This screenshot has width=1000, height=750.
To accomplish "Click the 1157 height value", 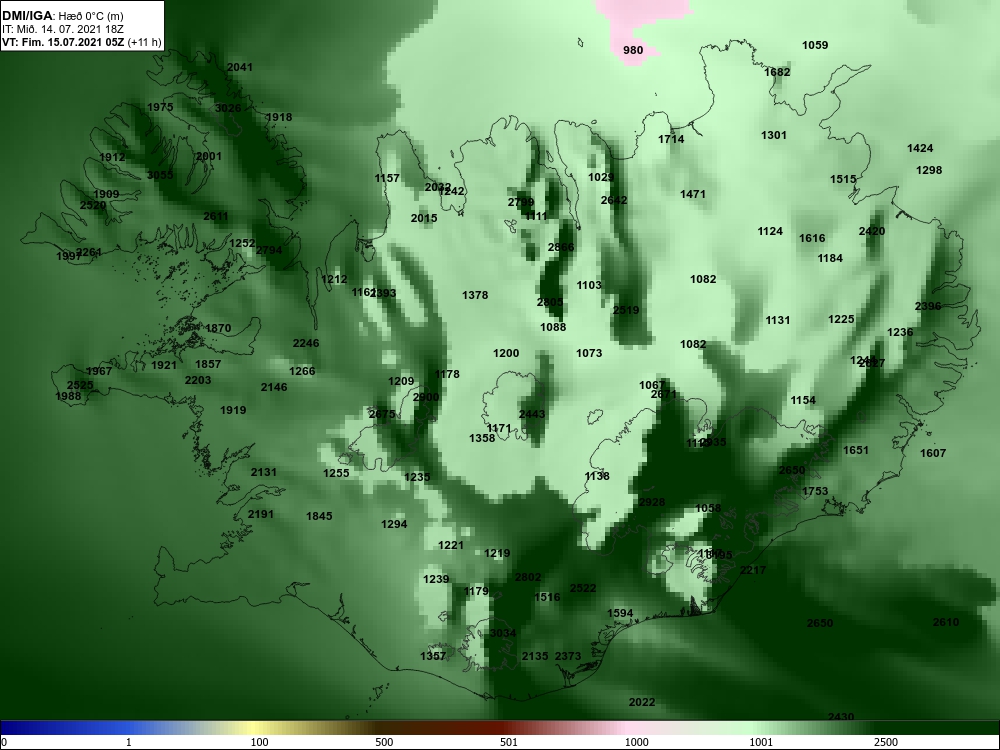I will click(x=387, y=179).
